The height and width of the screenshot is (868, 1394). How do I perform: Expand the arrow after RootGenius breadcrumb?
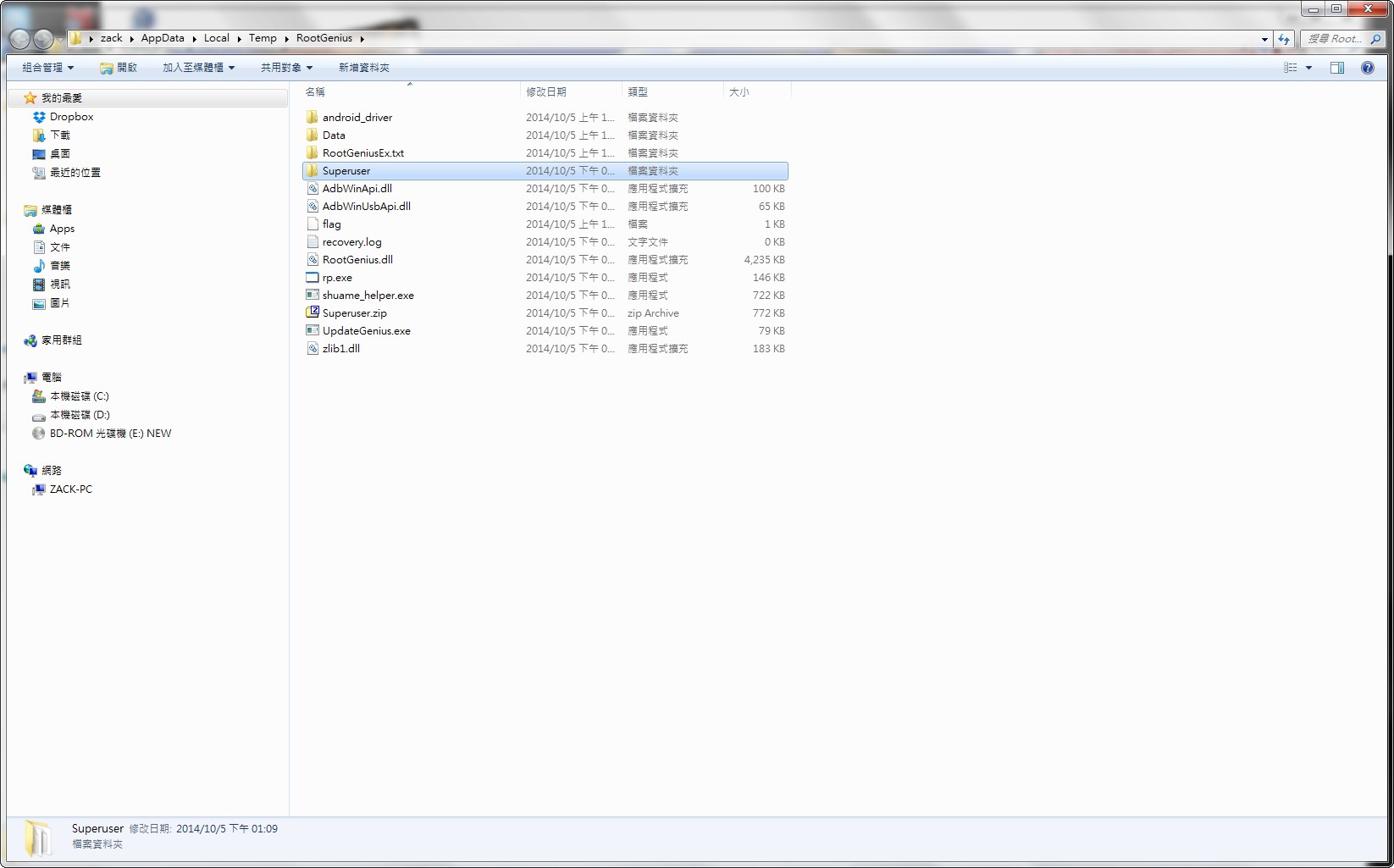pos(362,38)
